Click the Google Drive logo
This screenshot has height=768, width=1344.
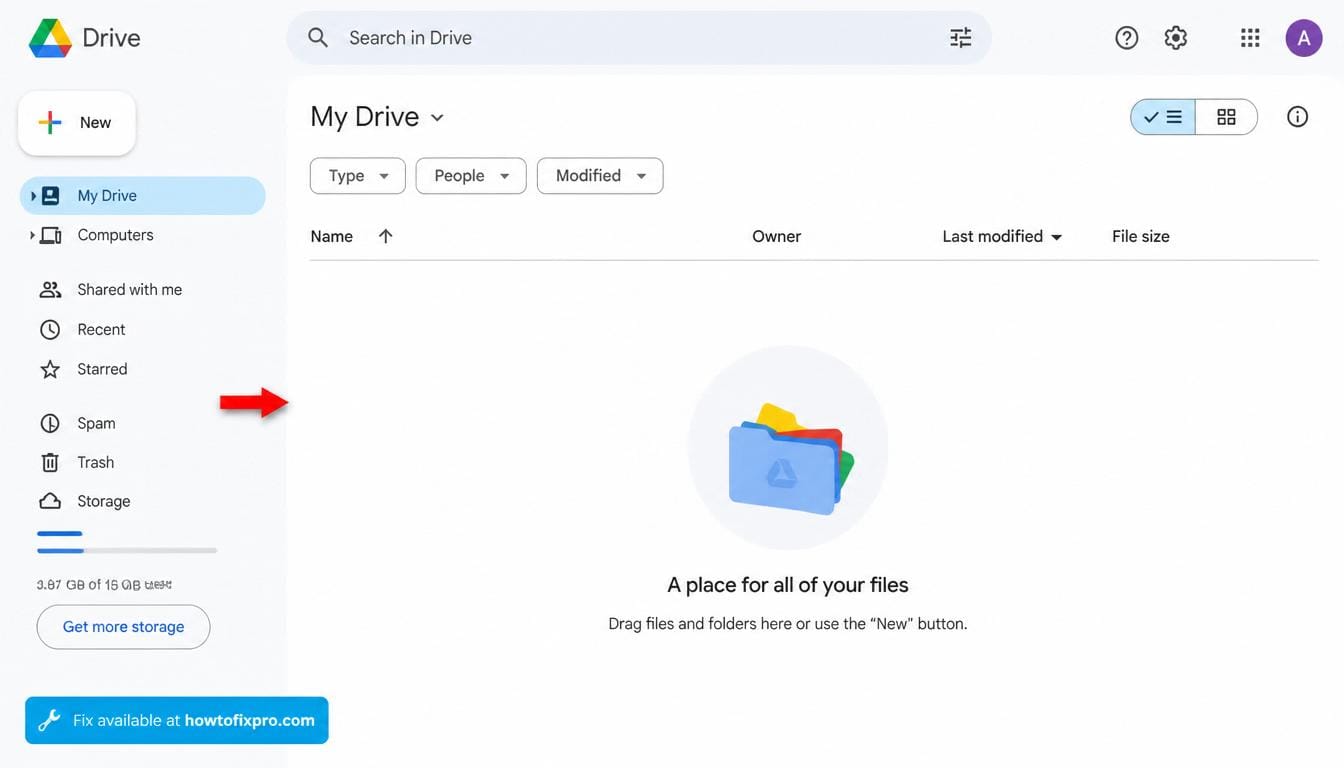point(50,38)
